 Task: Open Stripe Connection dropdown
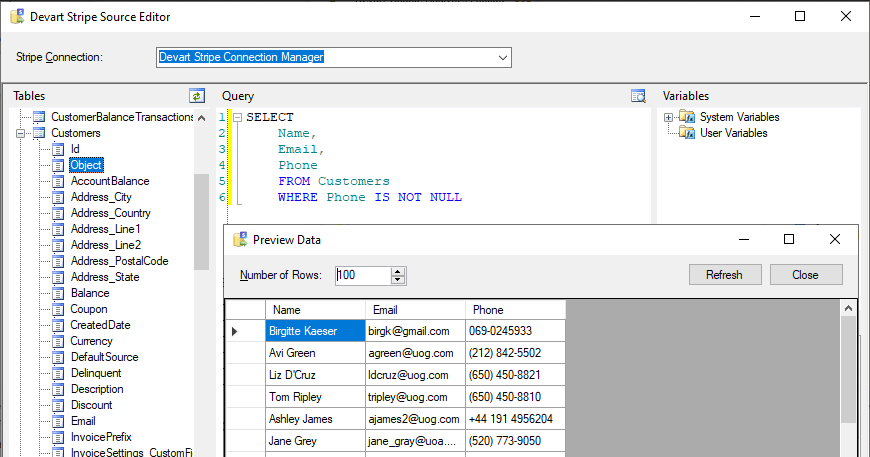pos(503,58)
